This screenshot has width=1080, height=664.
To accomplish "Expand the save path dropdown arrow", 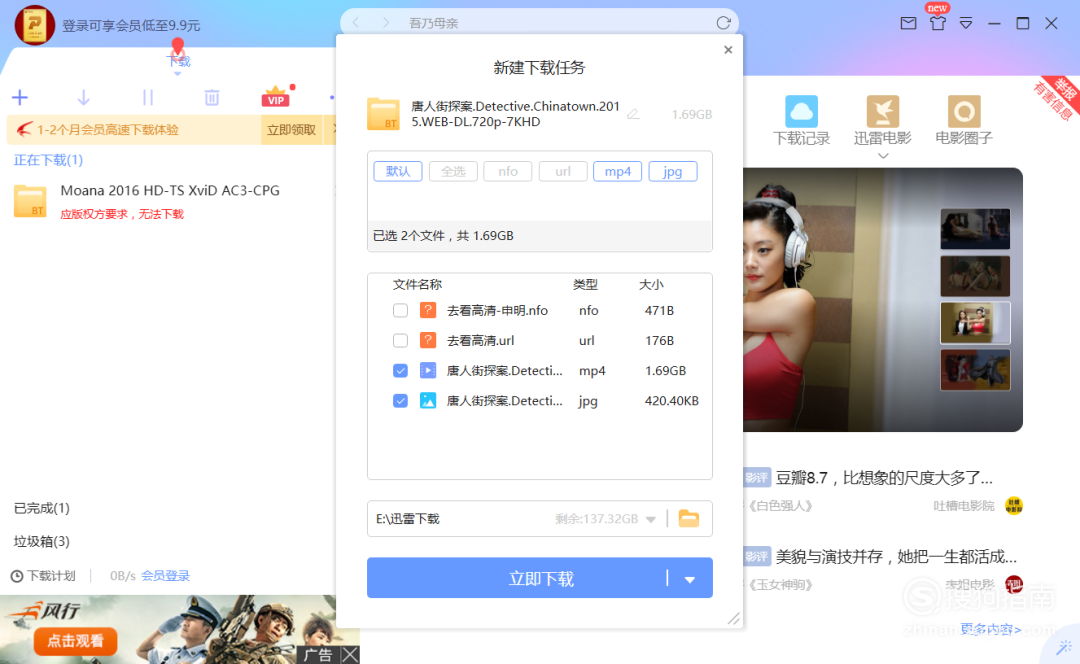I will 651,519.
